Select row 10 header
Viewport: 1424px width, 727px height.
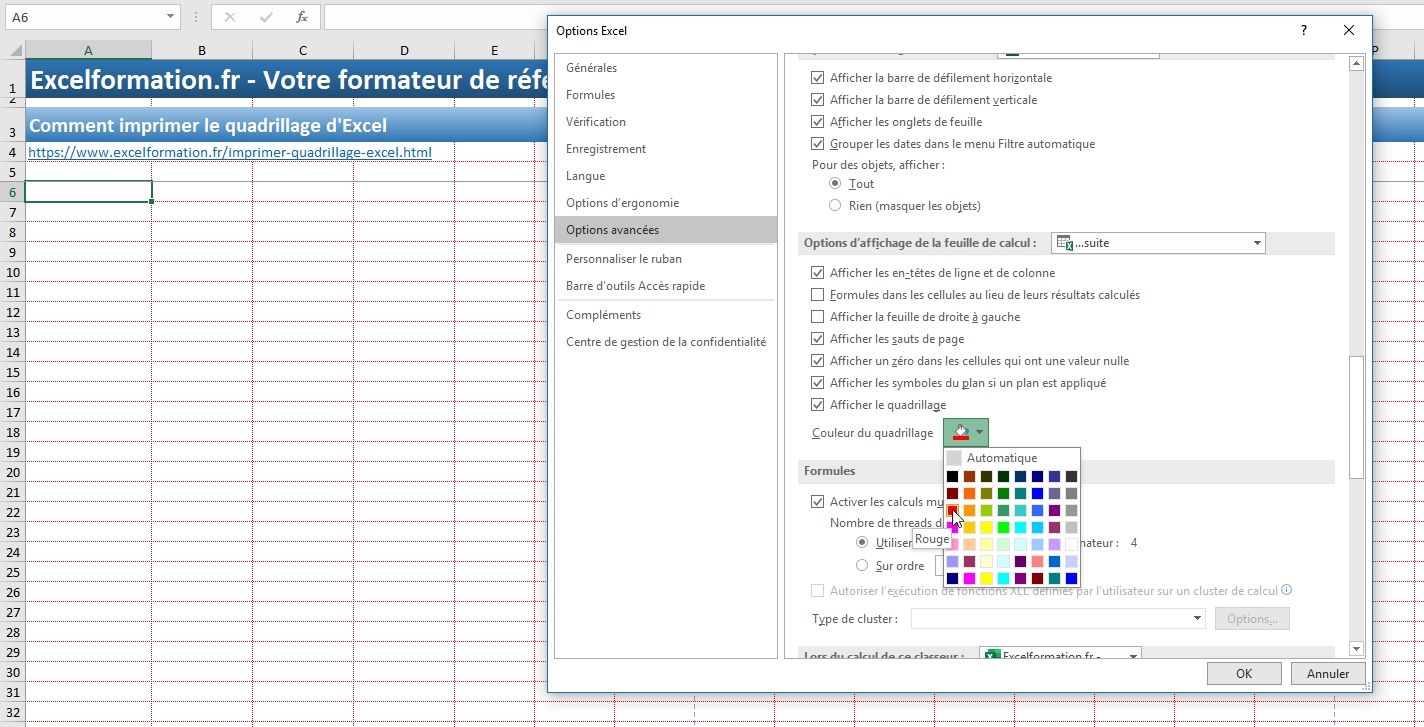point(12,272)
